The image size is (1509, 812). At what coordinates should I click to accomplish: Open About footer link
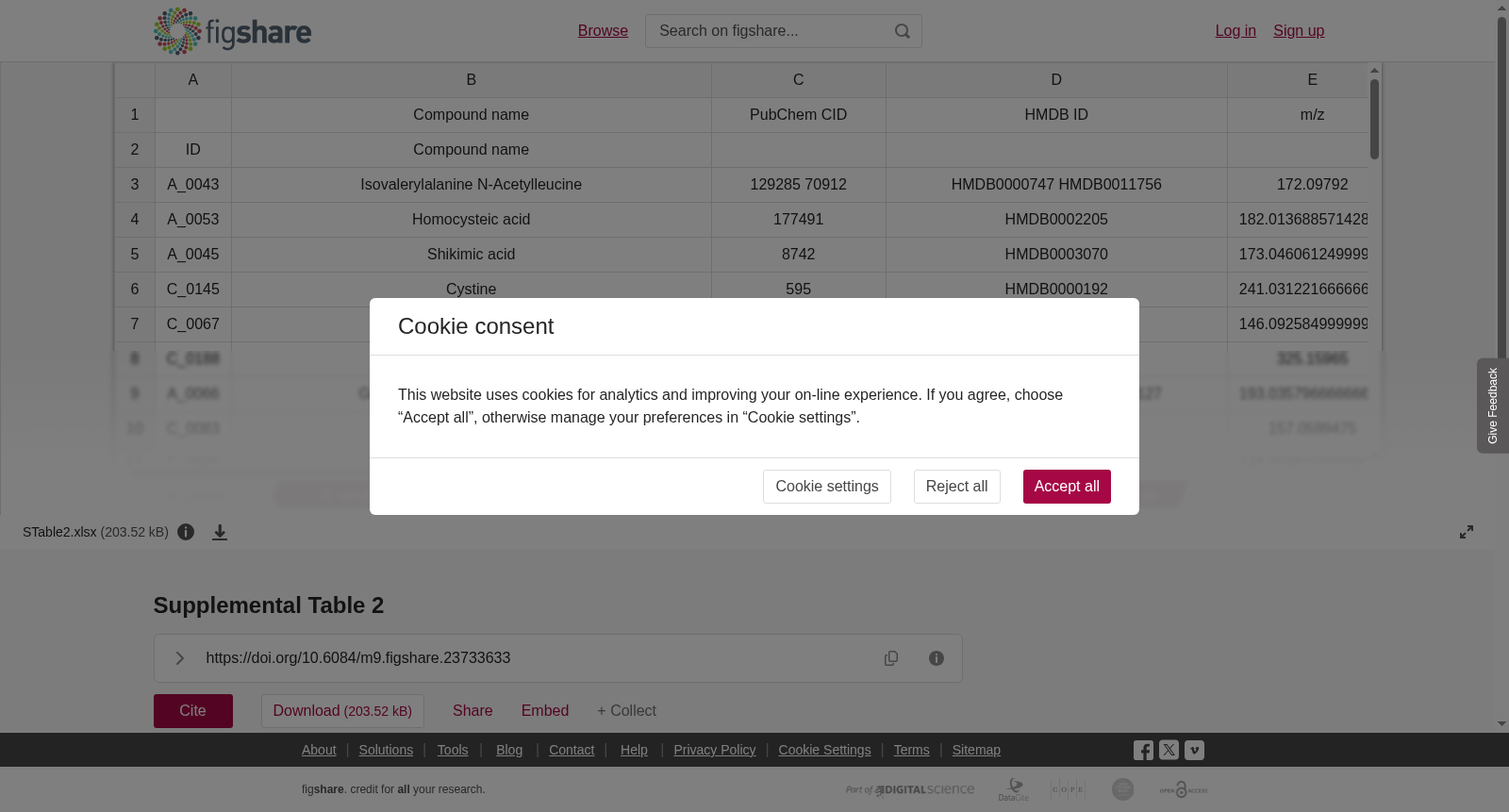(319, 750)
